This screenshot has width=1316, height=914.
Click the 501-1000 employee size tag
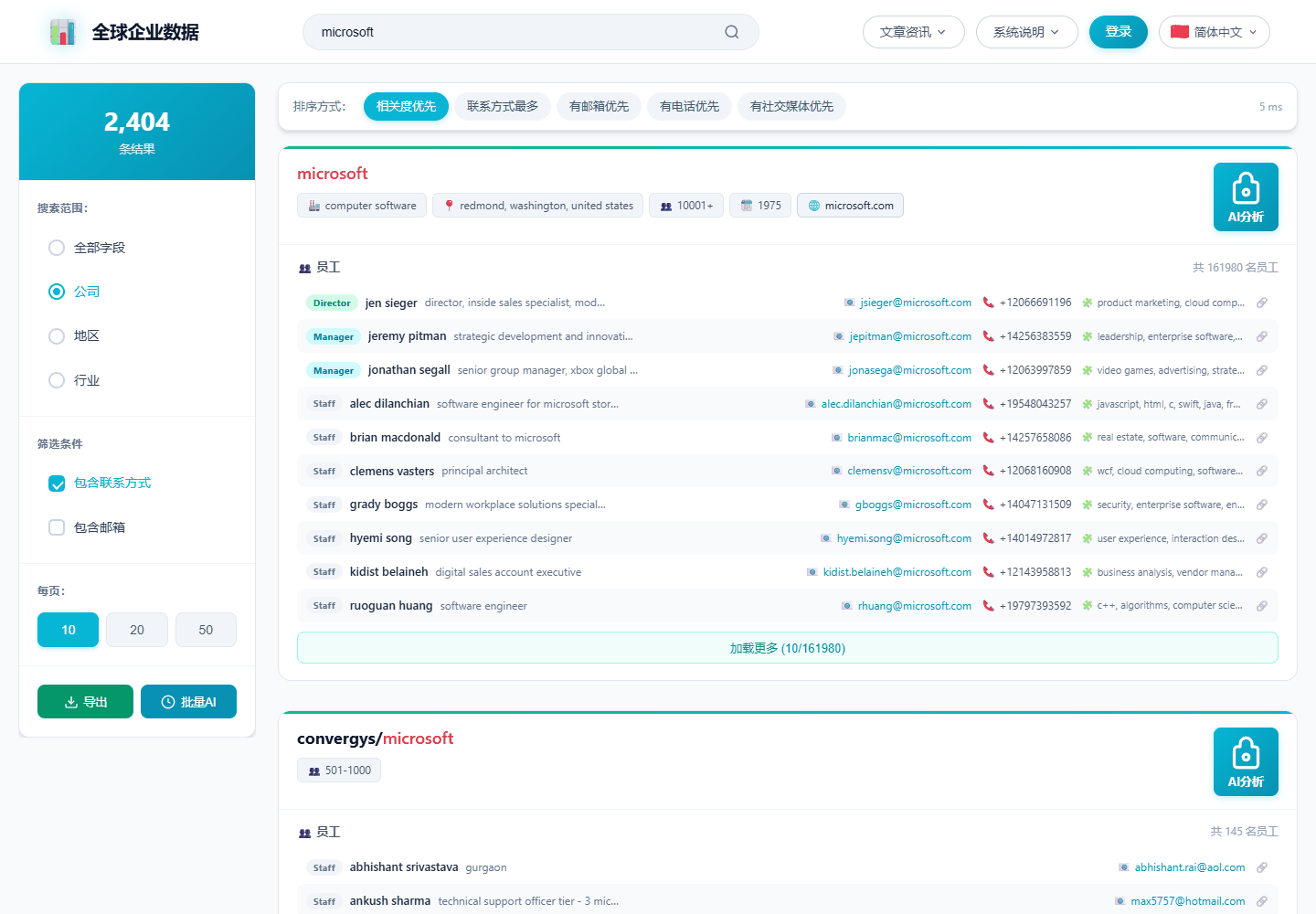click(339, 771)
